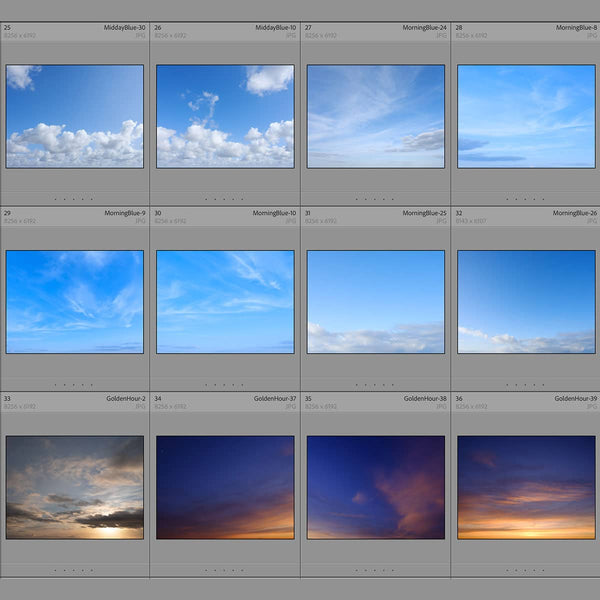This screenshot has width=600, height=600.
Task: Set rating dots under MorningBlue-26
Action: click(x=526, y=384)
